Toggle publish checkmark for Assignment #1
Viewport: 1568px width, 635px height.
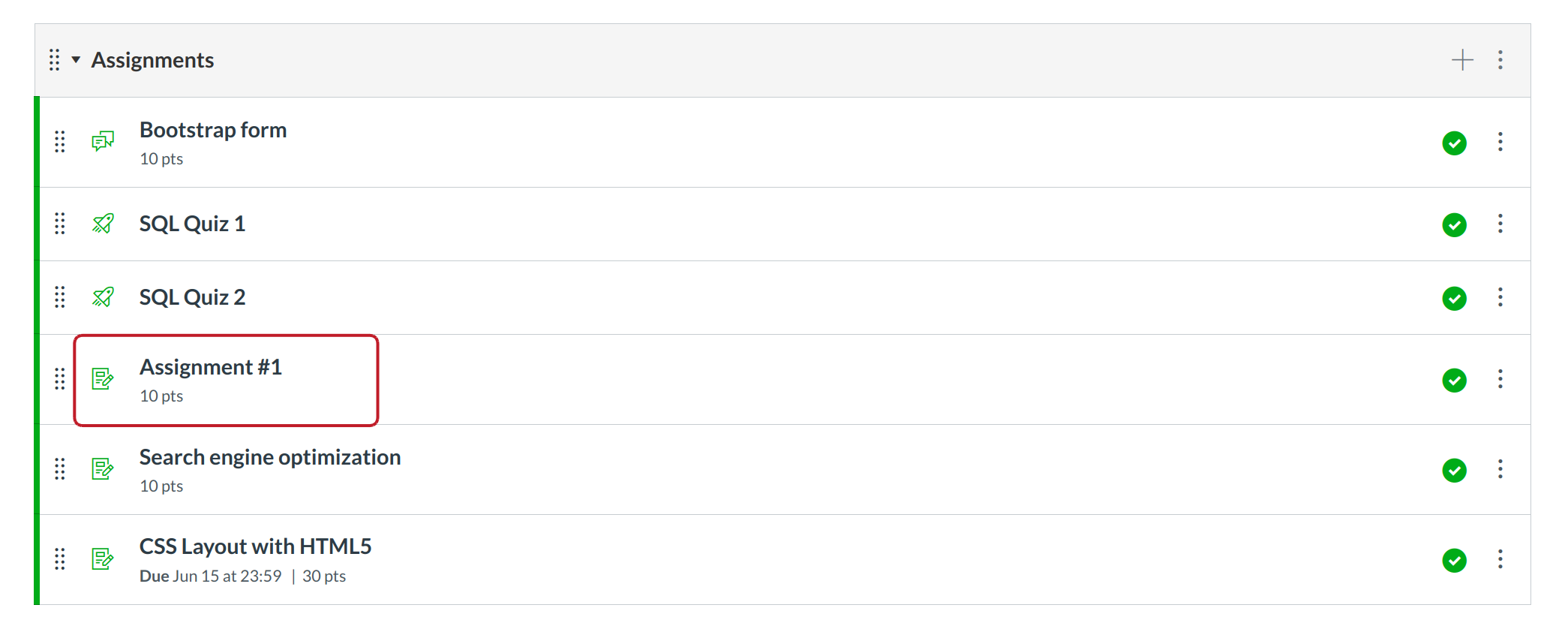1454,380
